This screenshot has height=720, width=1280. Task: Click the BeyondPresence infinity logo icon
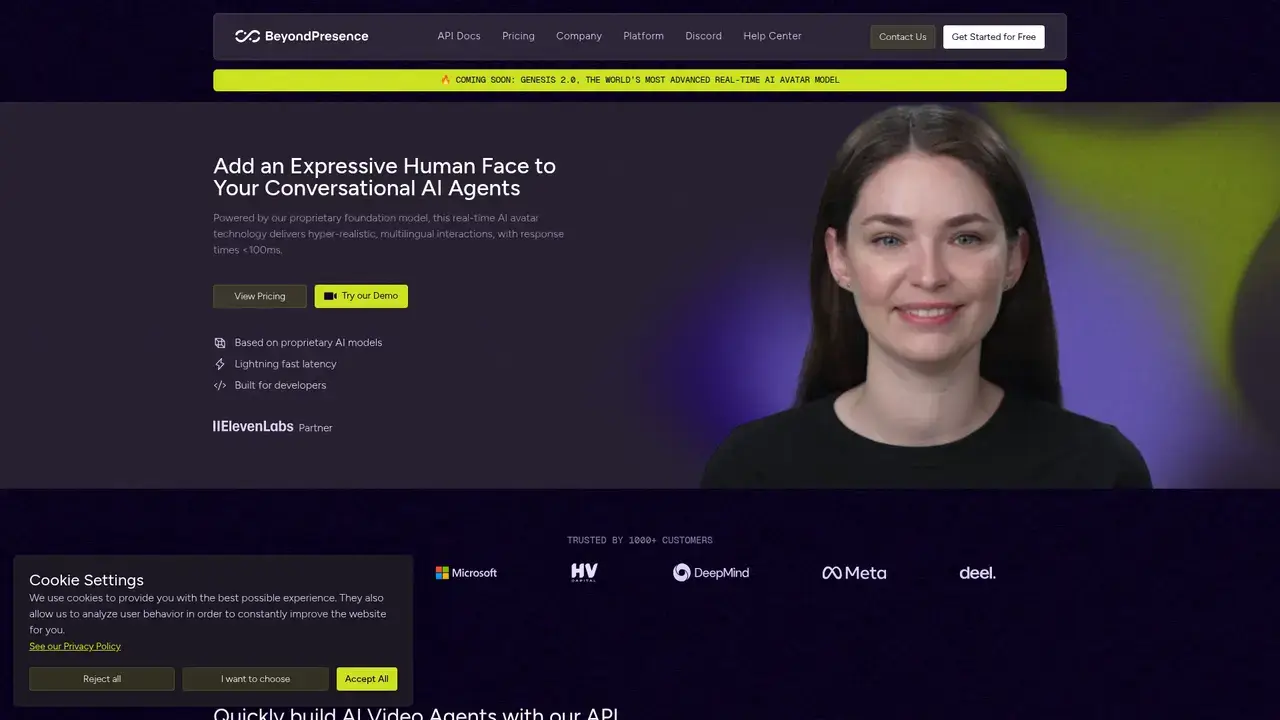[x=247, y=36]
